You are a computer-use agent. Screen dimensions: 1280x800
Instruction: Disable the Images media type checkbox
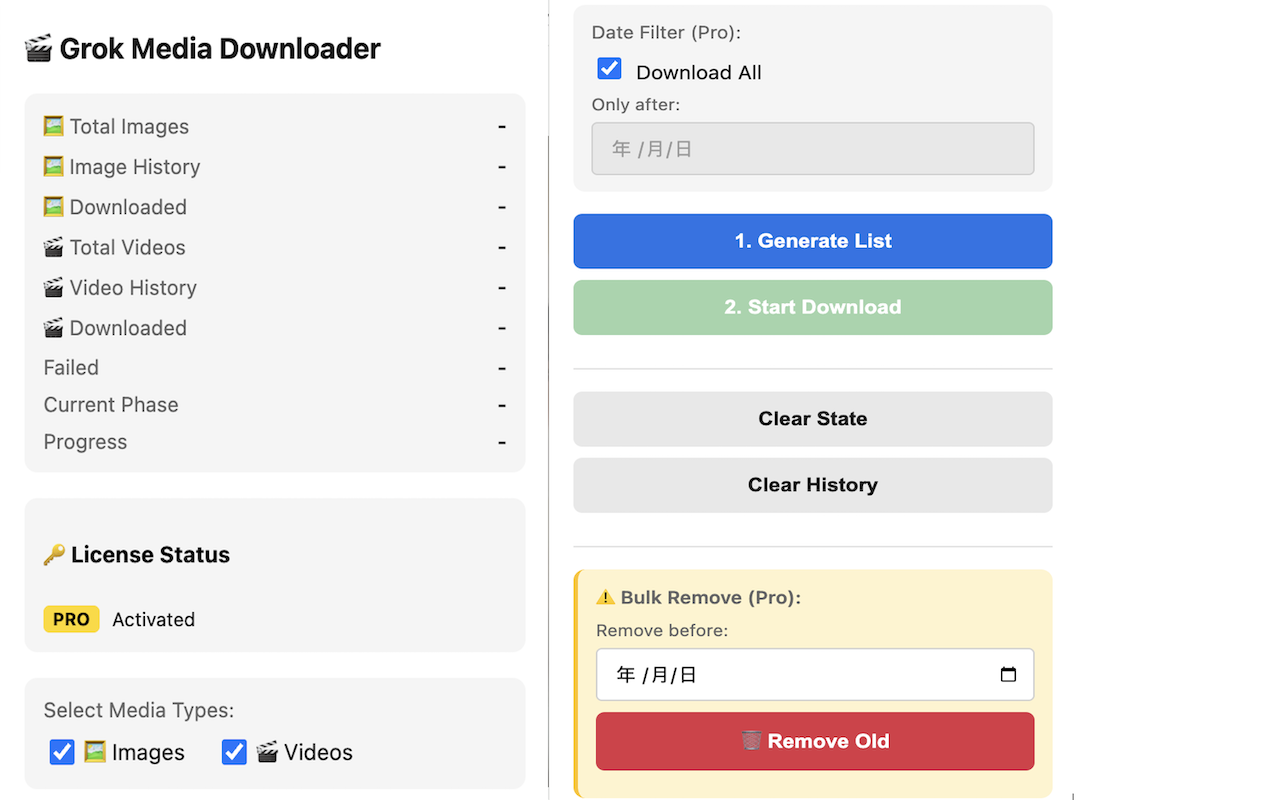point(61,752)
